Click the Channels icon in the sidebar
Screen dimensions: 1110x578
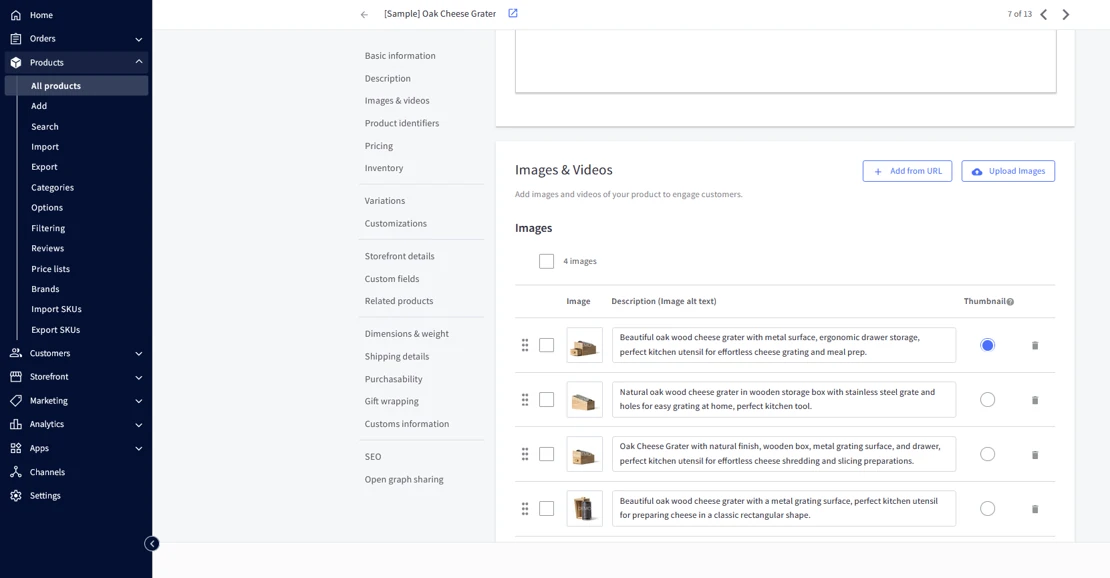(14, 471)
